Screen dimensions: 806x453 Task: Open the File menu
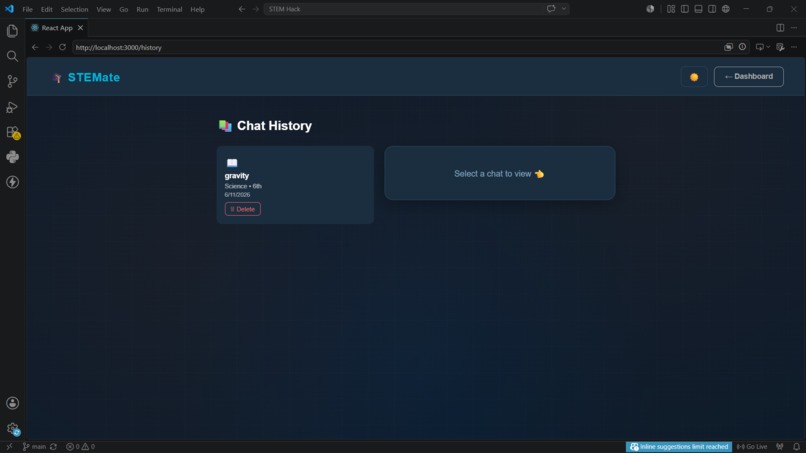point(27,9)
